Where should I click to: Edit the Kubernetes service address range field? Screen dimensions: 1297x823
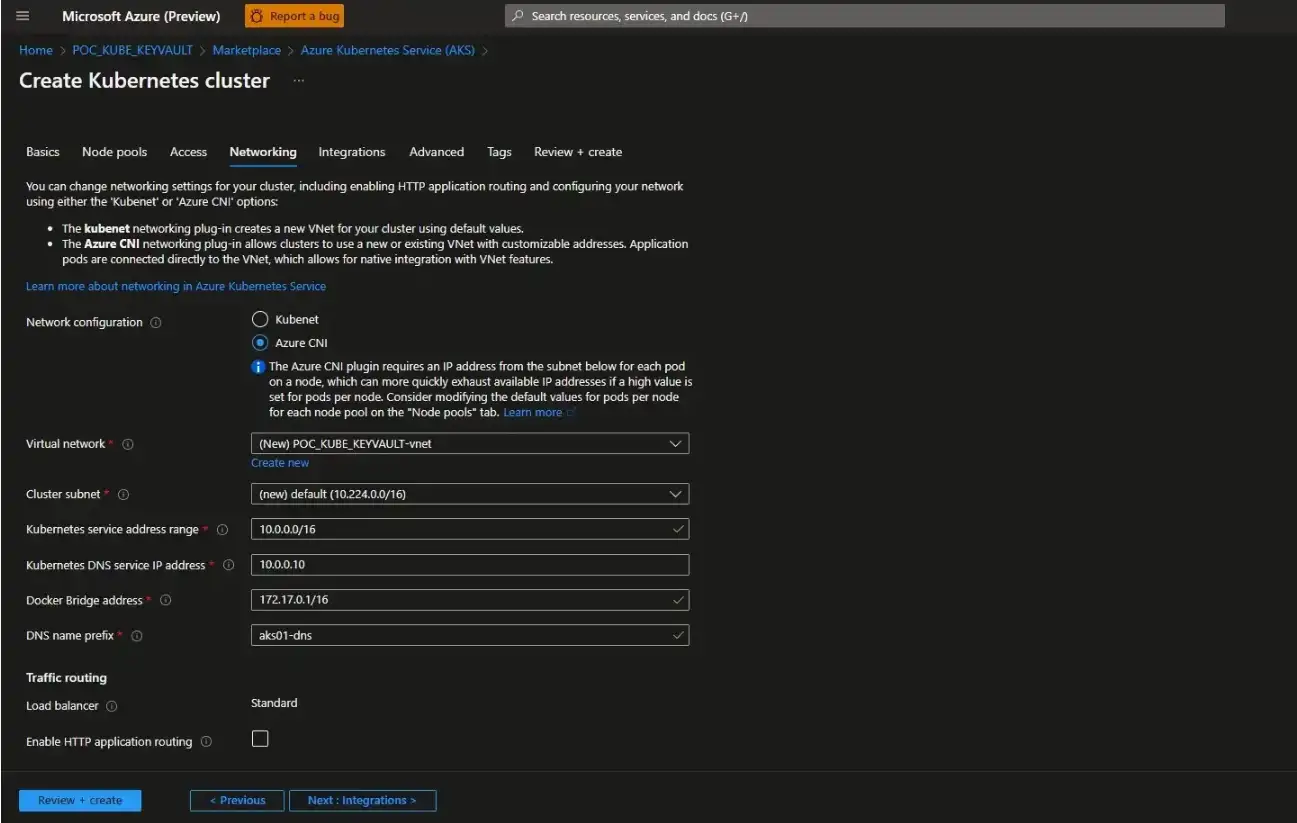pyautogui.click(x=470, y=529)
